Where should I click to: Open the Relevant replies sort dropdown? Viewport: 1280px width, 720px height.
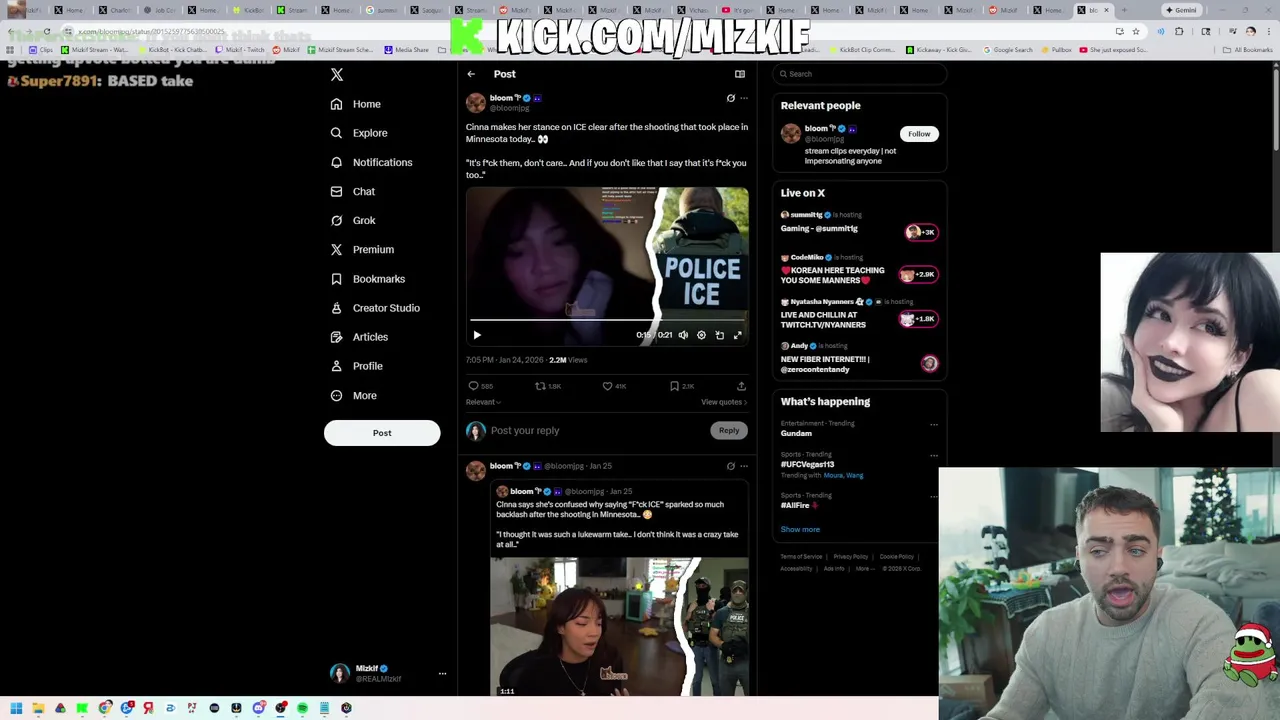pyautogui.click(x=483, y=402)
